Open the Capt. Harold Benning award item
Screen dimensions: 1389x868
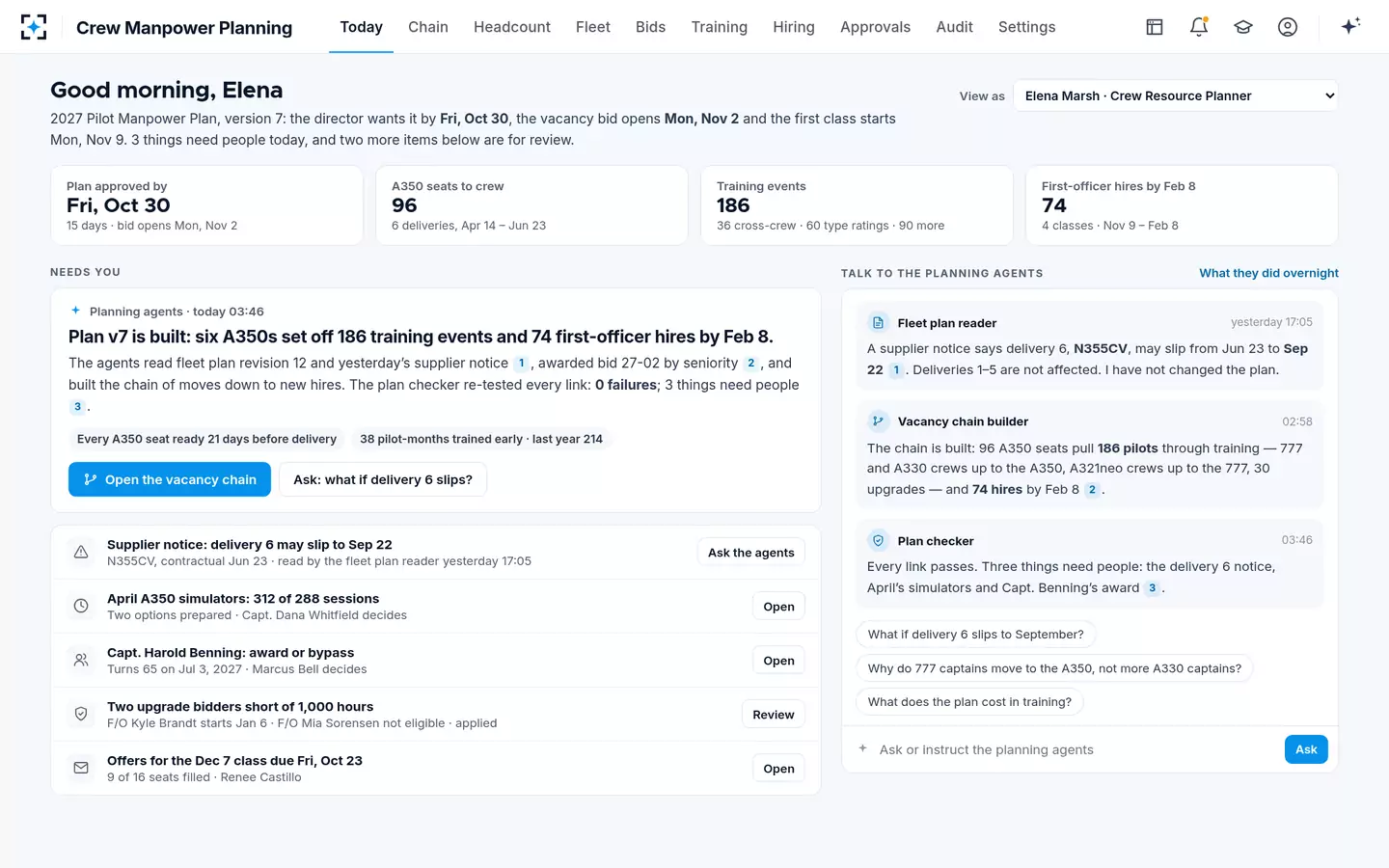point(778,661)
